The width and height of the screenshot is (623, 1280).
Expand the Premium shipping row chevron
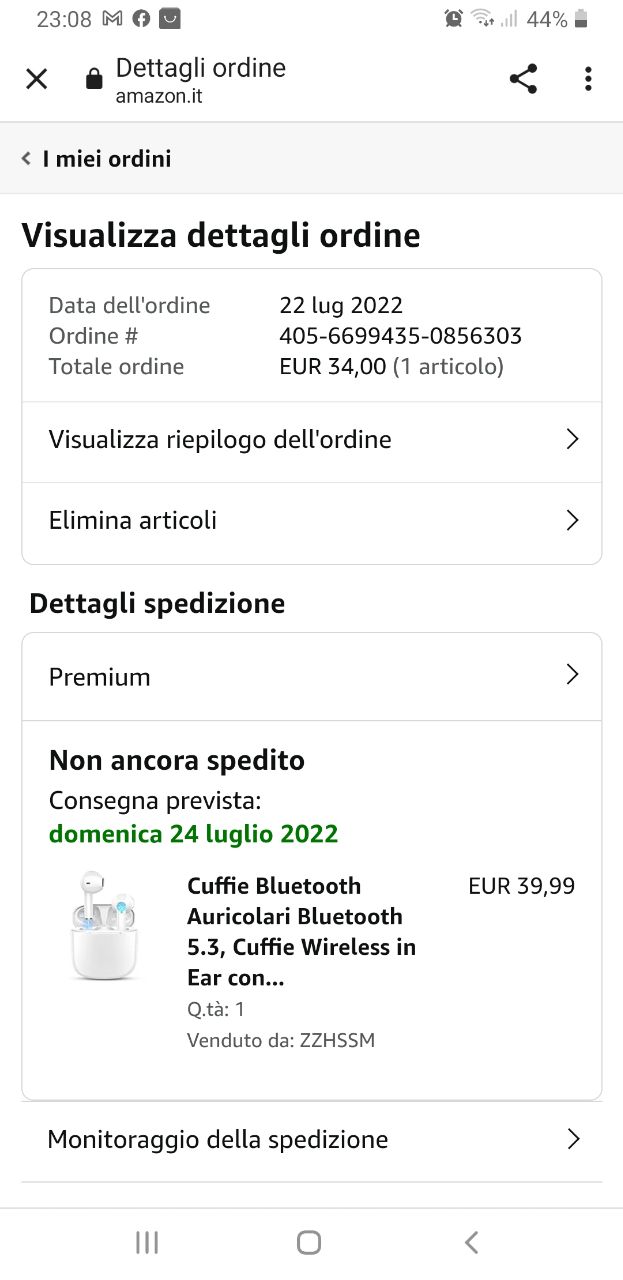(x=572, y=675)
